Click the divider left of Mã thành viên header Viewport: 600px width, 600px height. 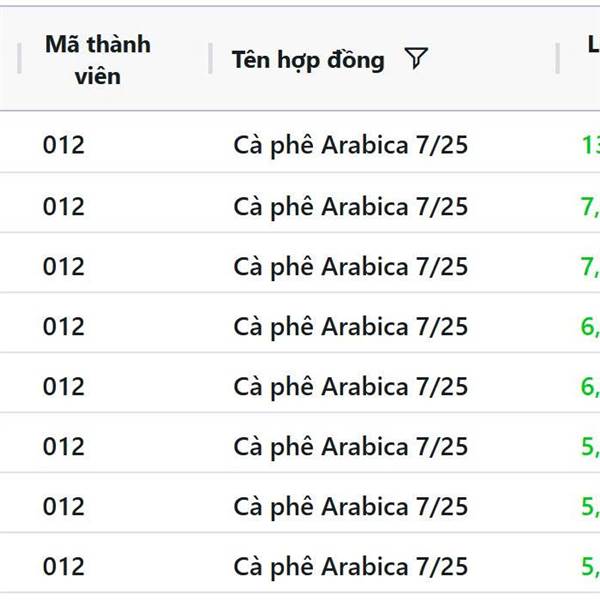pos(19,58)
